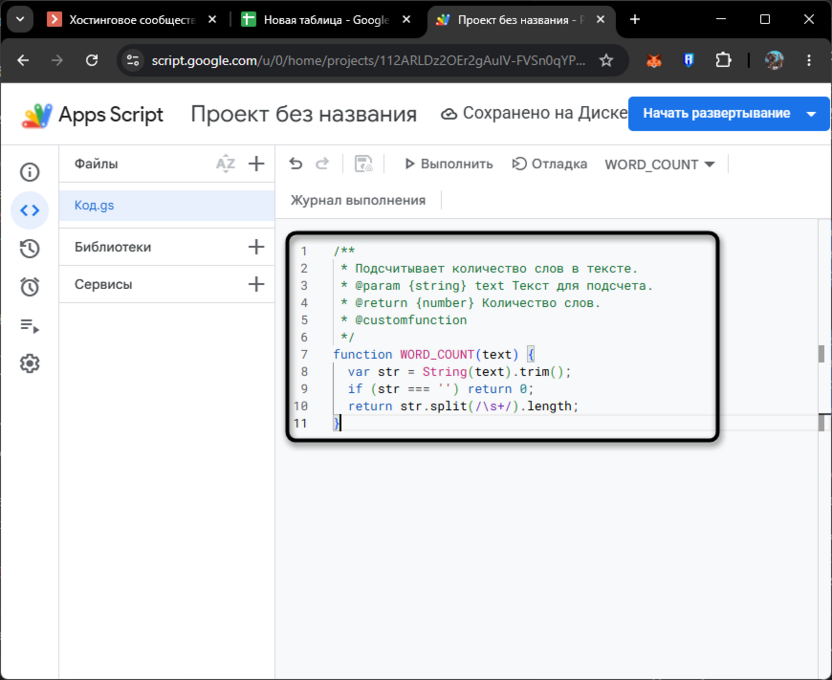Click the @return {number} comment line

(471, 303)
